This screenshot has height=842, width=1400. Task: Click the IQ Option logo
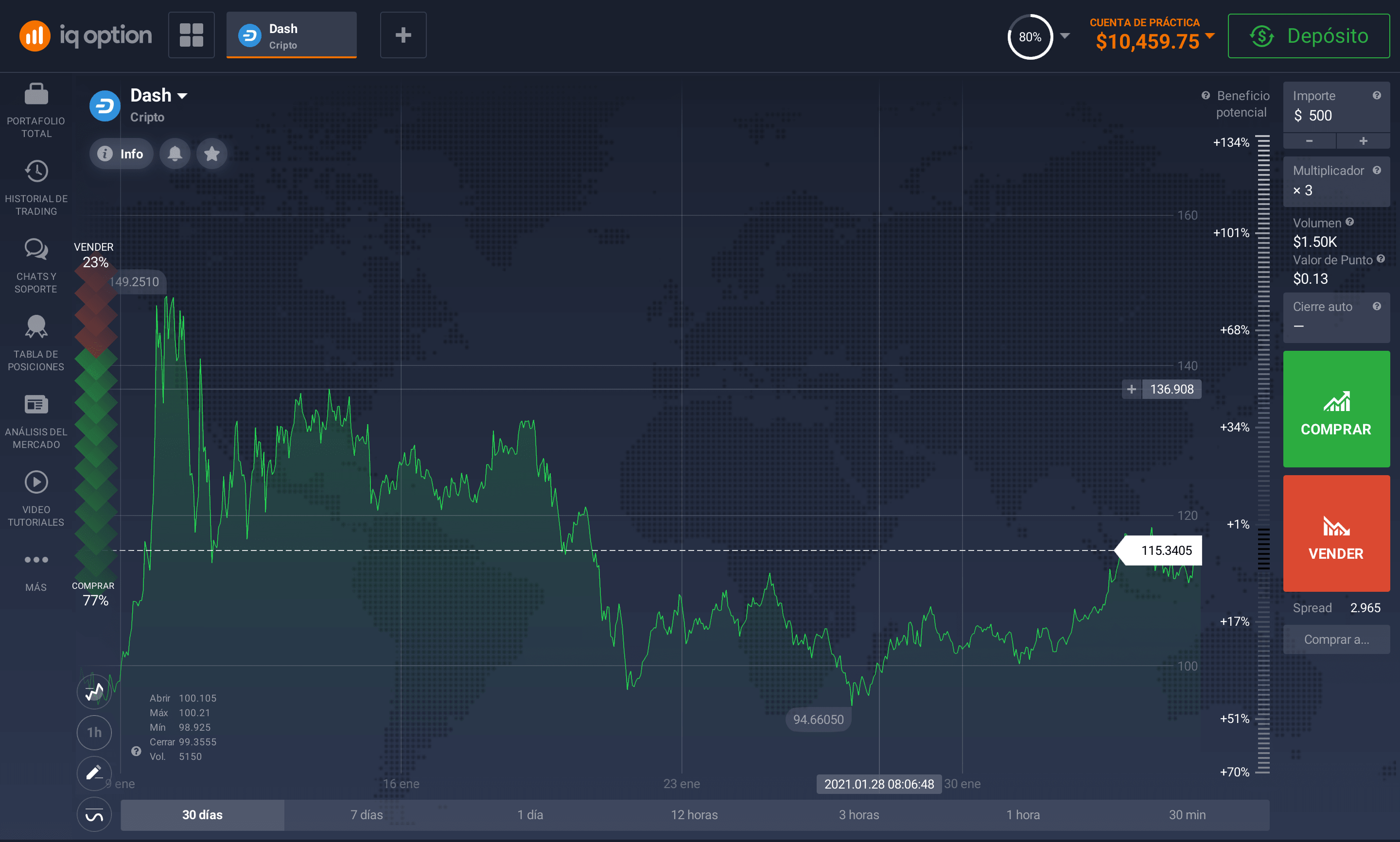click(86, 36)
